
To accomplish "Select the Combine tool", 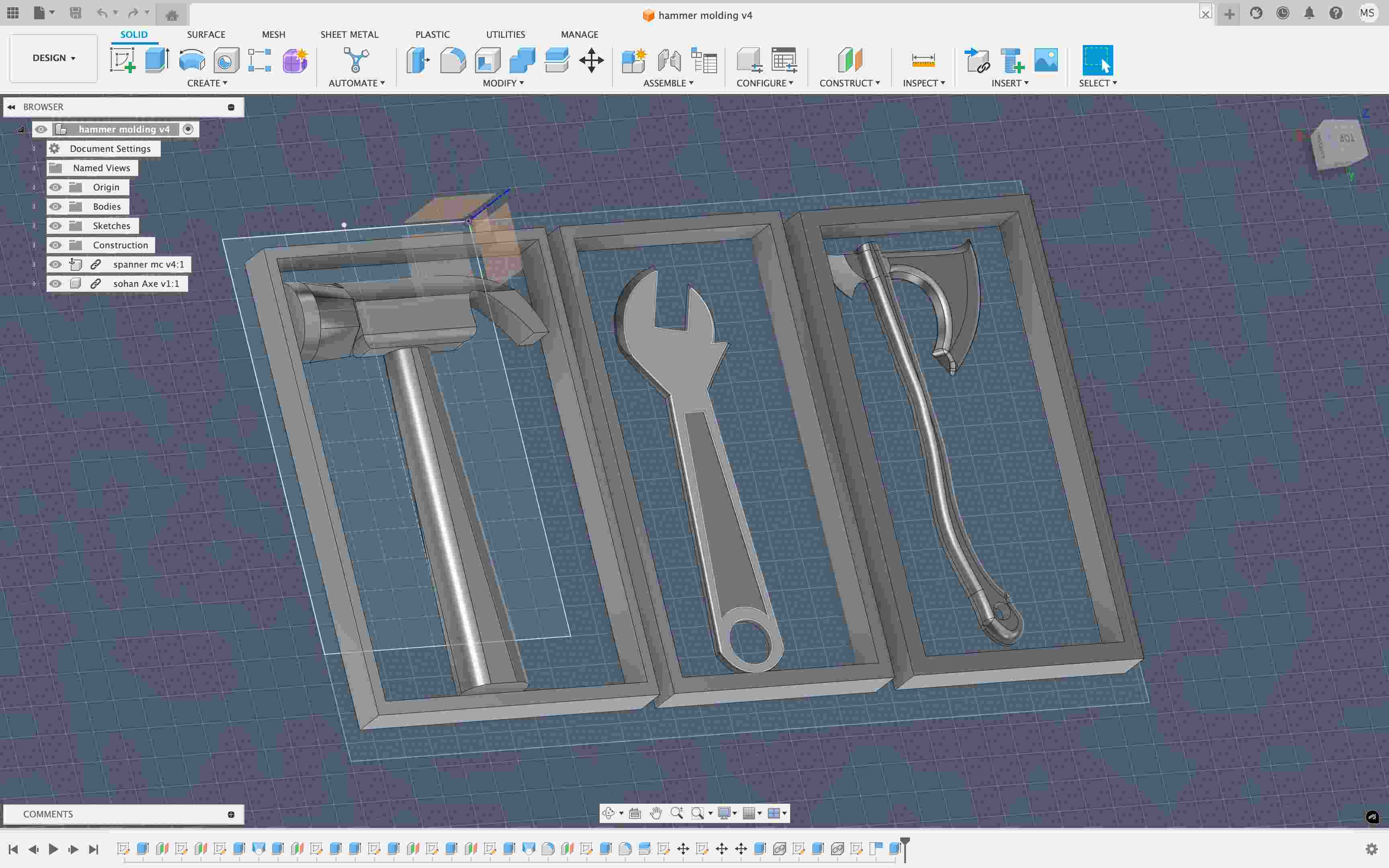I will pos(522,60).
